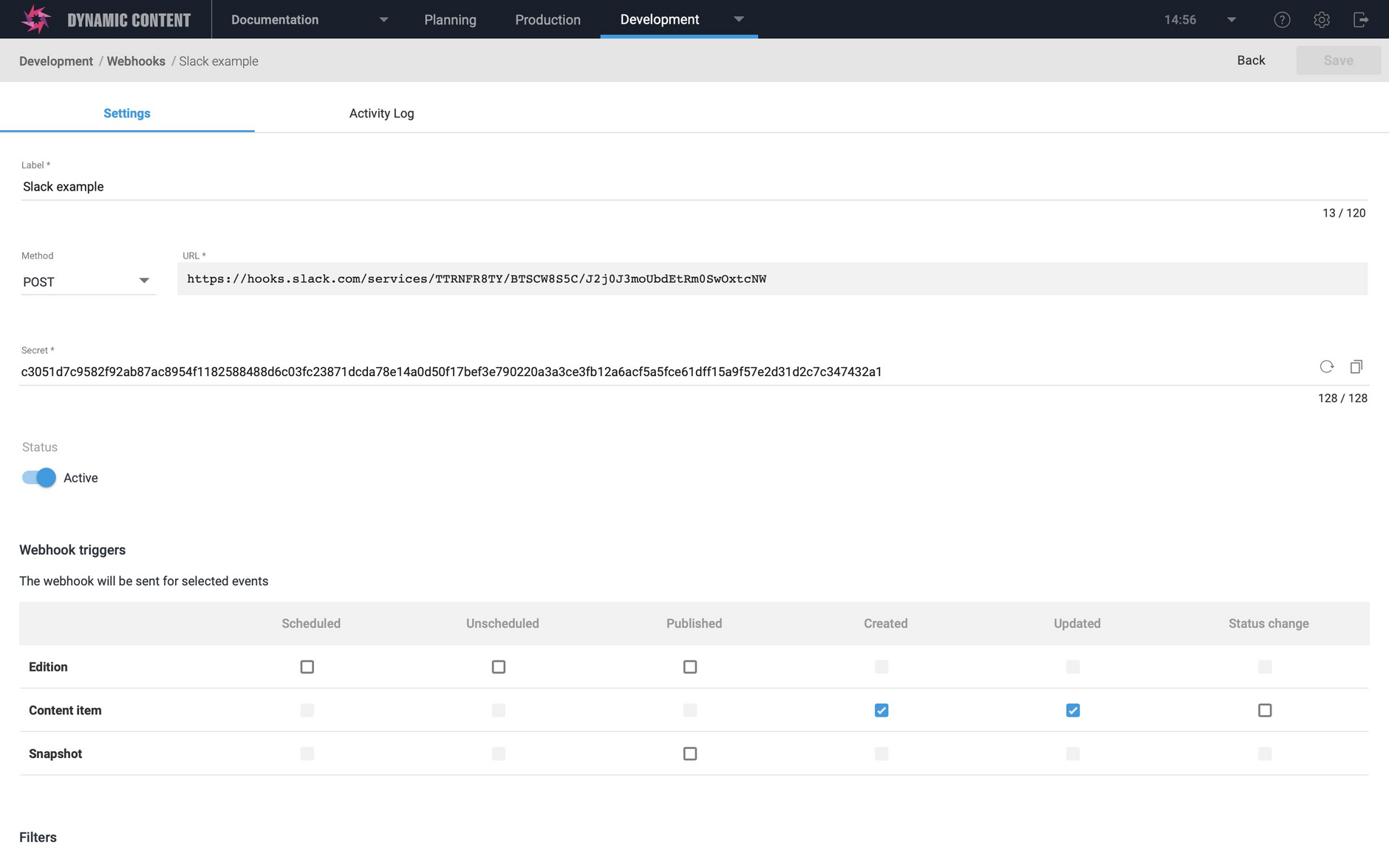
Task: Click the Slack example breadcrumb text
Action: pyautogui.click(x=219, y=61)
